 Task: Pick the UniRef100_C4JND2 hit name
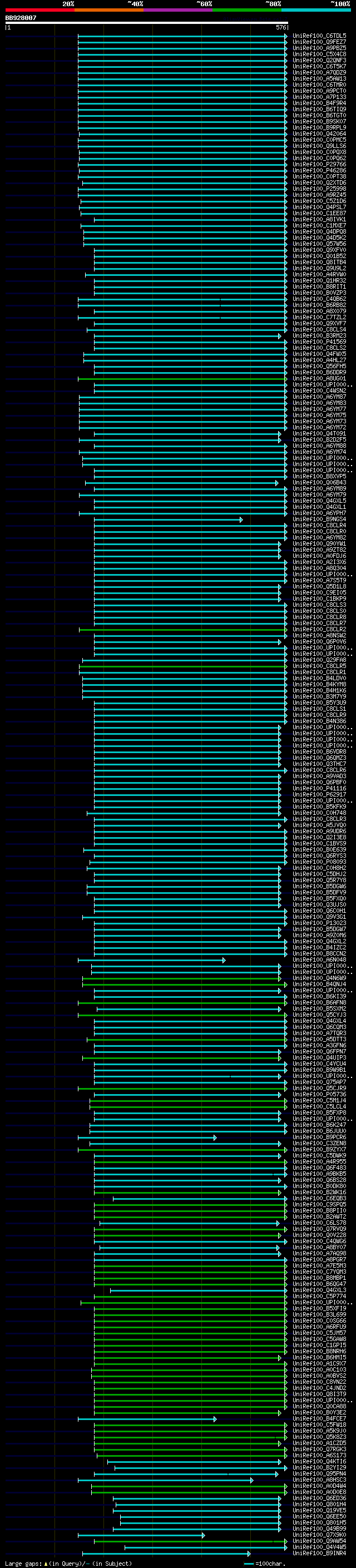(319, 1388)
